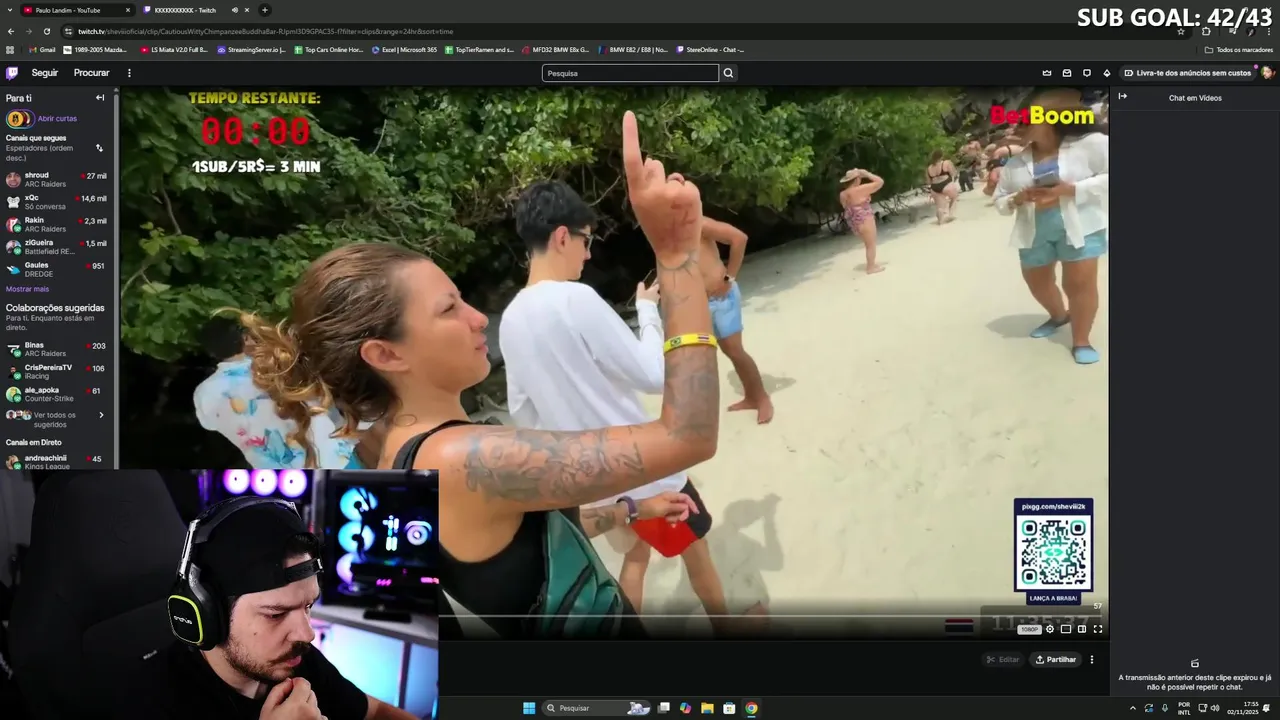Open the Twitch home logo
The width and height of the screenshot is (1280, 720).
[12, 73]
